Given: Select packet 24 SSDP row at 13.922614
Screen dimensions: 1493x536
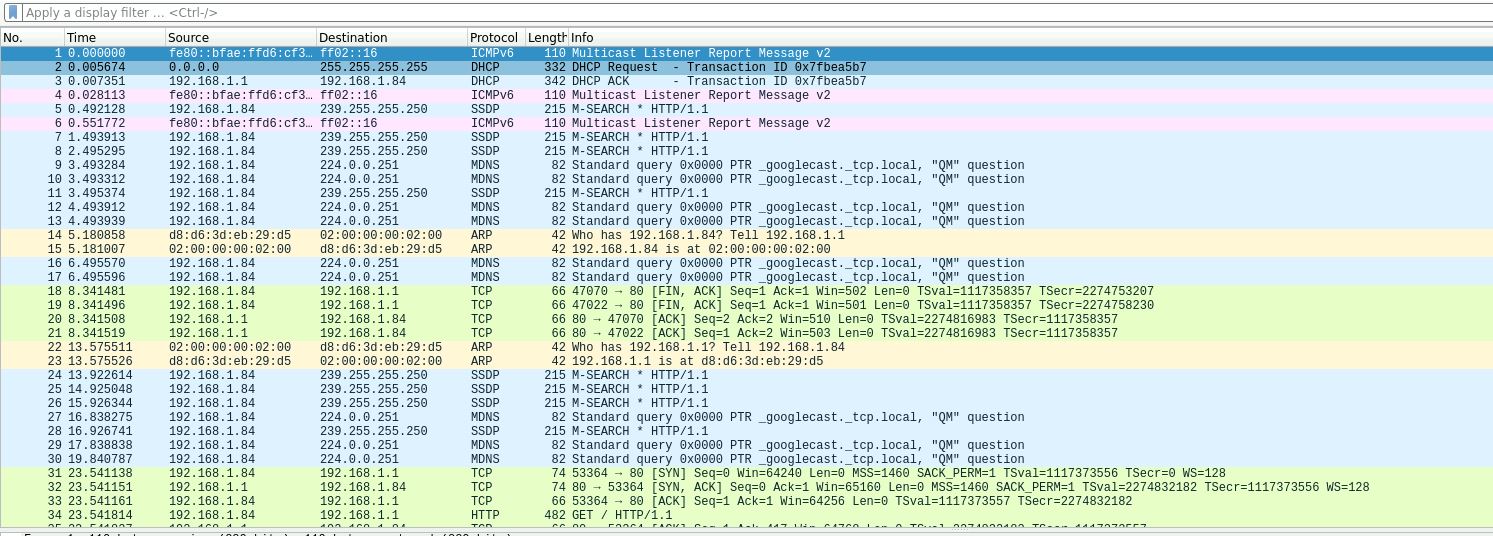Looking at the screenshot, I should tap(746, 375).
